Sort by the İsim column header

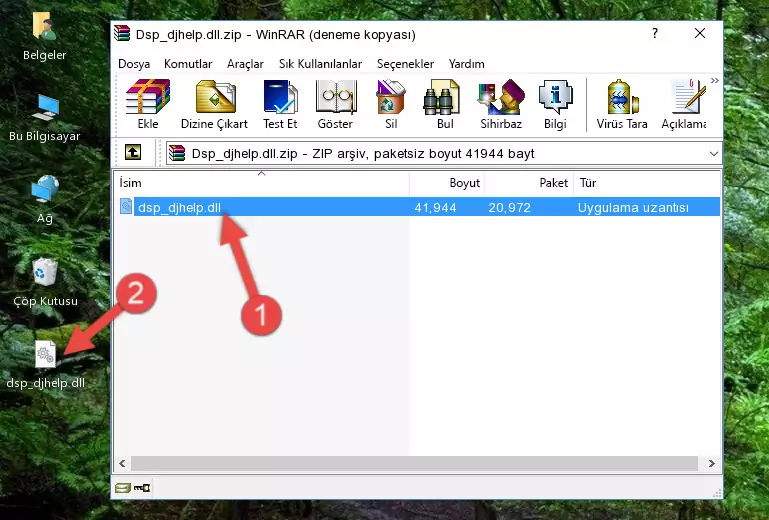point(262,182)
